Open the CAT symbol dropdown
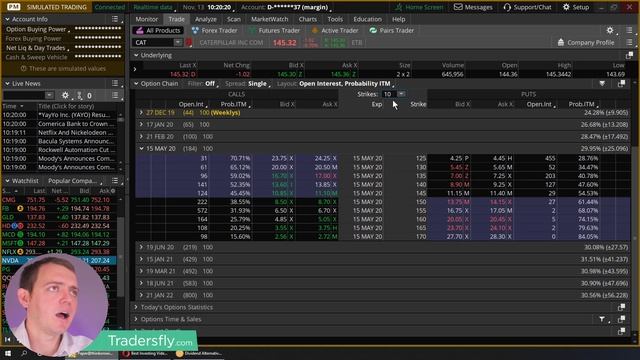Viewport: 640px width, 360px height. click(178, 42)
